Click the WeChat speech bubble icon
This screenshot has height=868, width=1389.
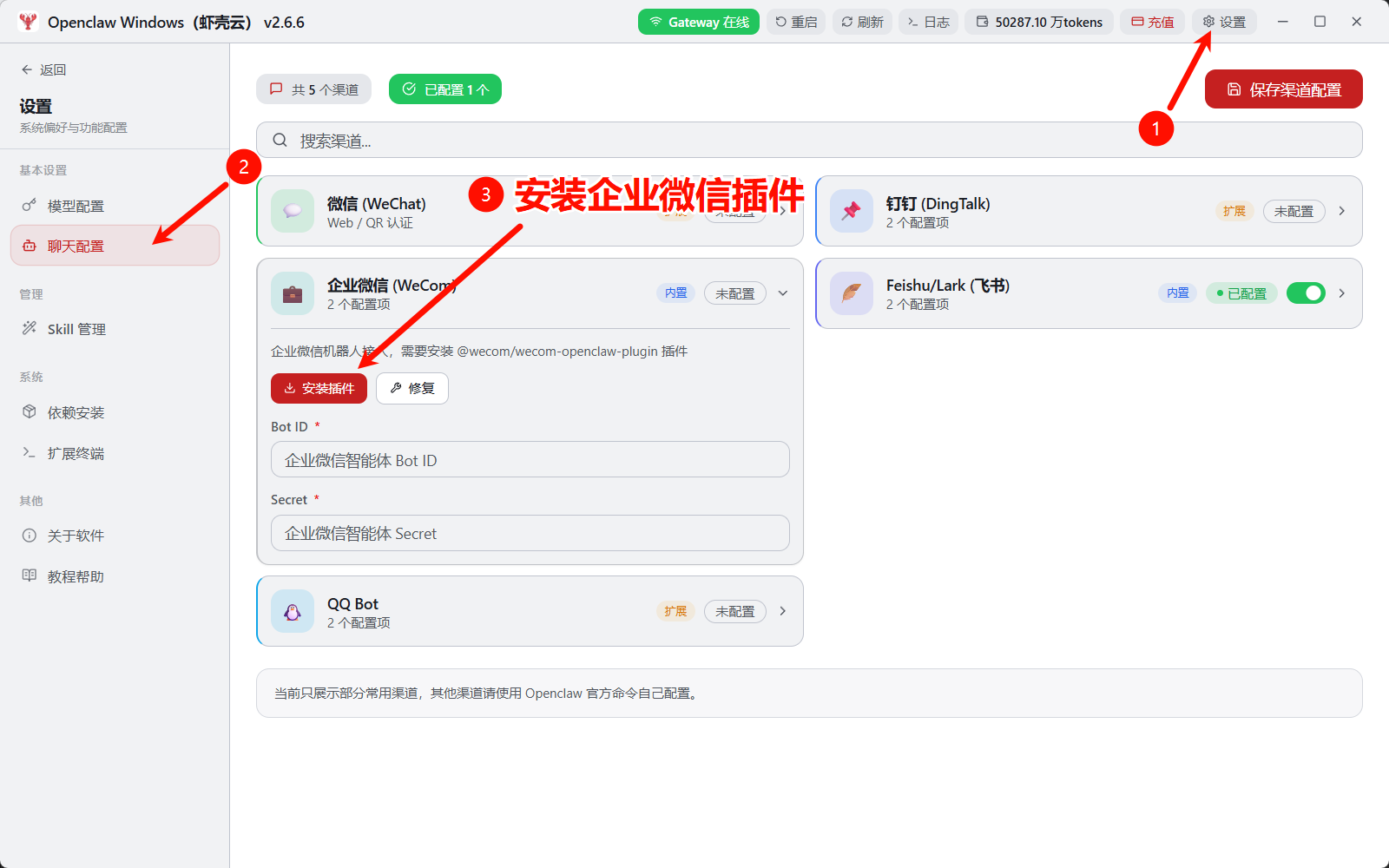[293, 211]
